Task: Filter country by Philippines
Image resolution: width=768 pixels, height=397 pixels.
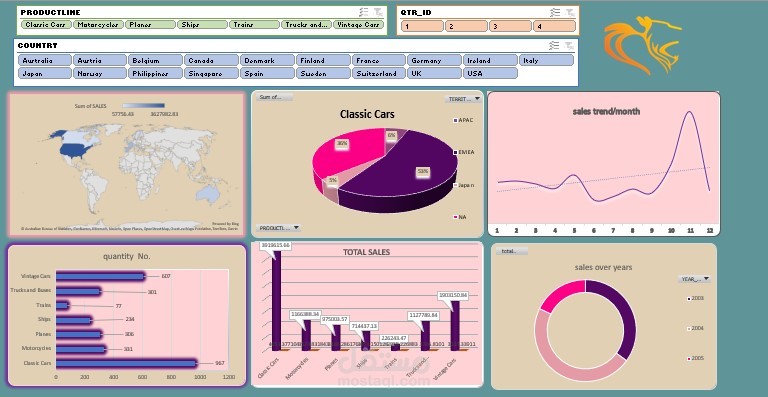Action: pyautogui.click(x=156, y=73)
